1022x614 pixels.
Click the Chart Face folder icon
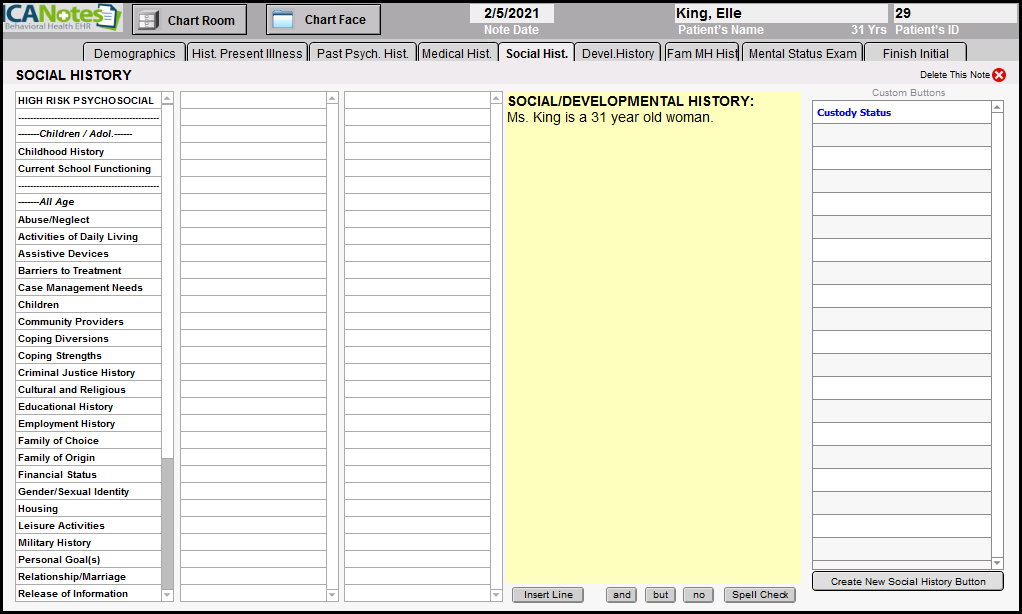click(x=283, y=20)
